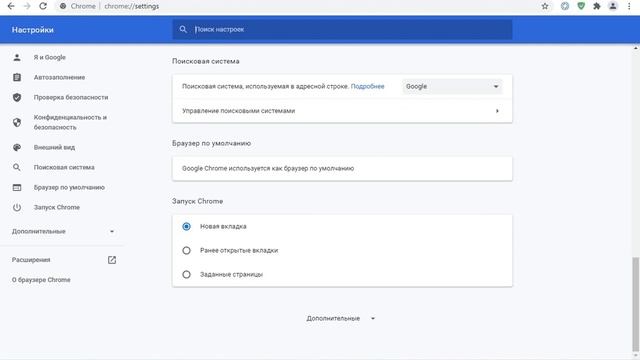Click Управление поисковыми системами text
The width and height of the screenshot is (640, 360).
(238, 111)
